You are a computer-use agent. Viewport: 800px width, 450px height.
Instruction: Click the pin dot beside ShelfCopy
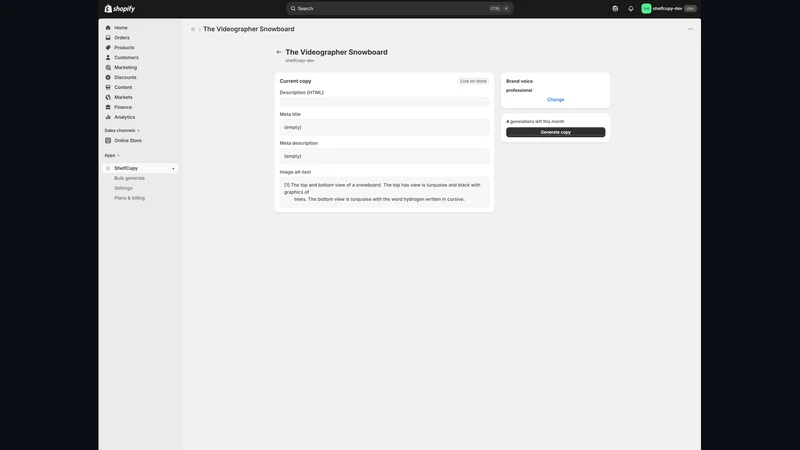pos(173,168)
